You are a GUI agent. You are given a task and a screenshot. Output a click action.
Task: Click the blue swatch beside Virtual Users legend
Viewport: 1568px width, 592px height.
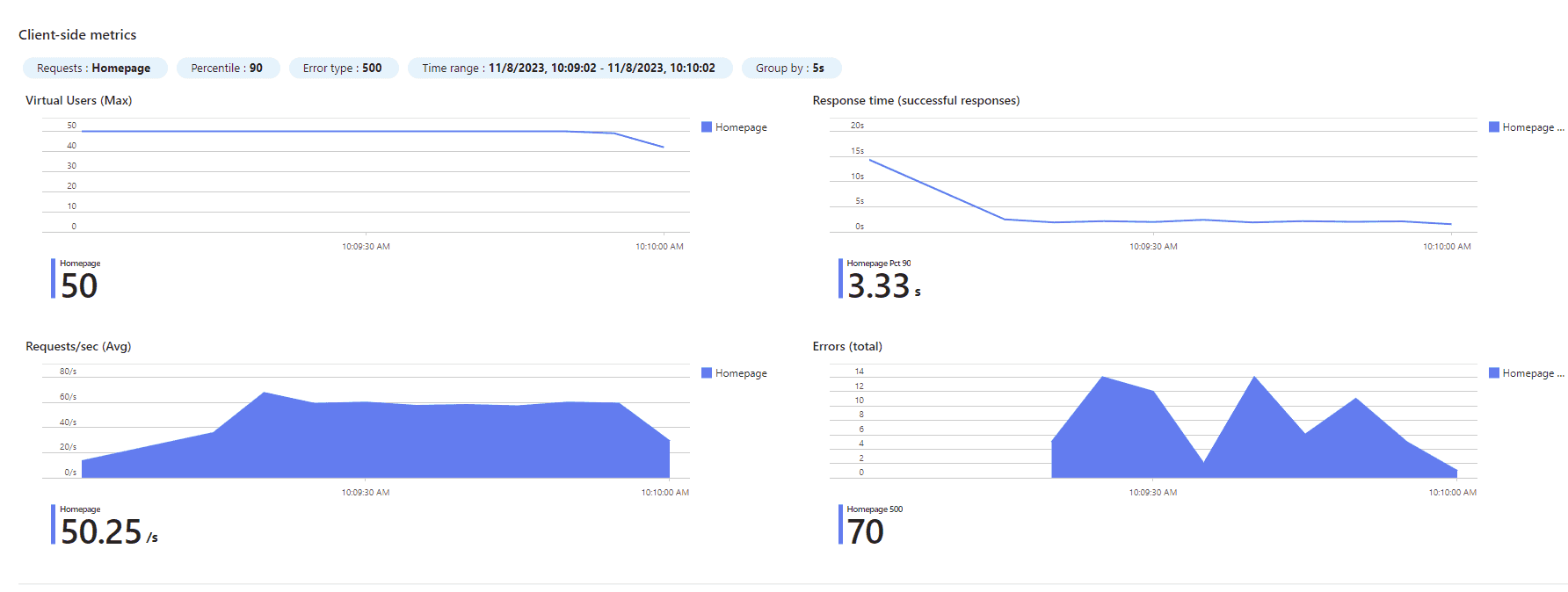(x=707, y=127)
